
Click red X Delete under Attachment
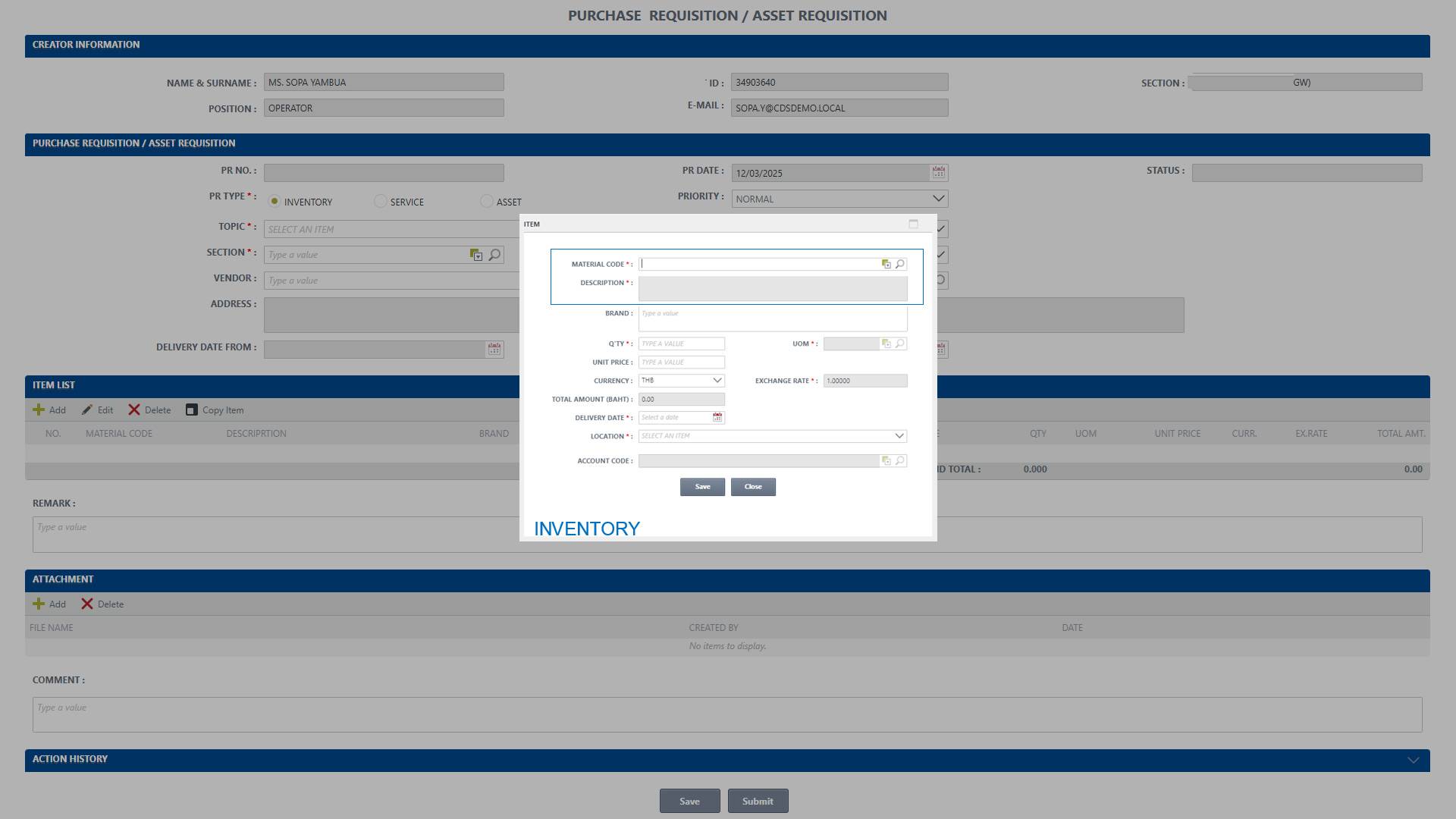pyautogui.click(x=87, y=604)
